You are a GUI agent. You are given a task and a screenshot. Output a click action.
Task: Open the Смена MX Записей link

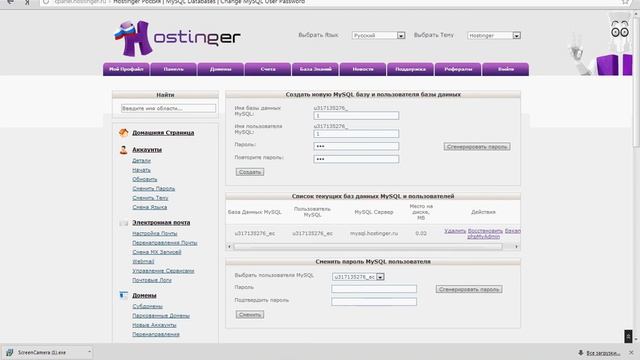157,252
